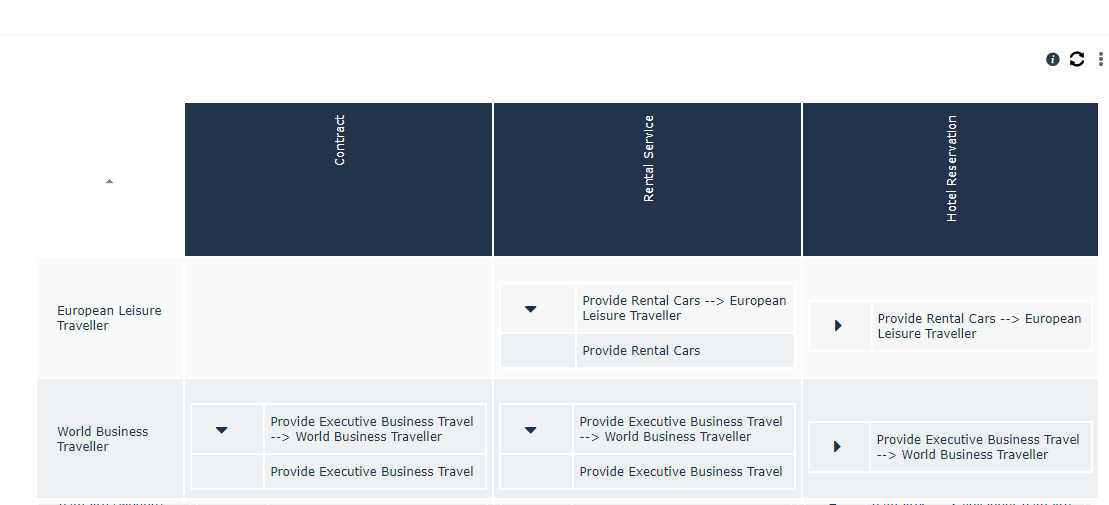Click empty Contract cell for European Leisure Traveller
Viewport: 1109px width, 505px height.
point(338,318)
